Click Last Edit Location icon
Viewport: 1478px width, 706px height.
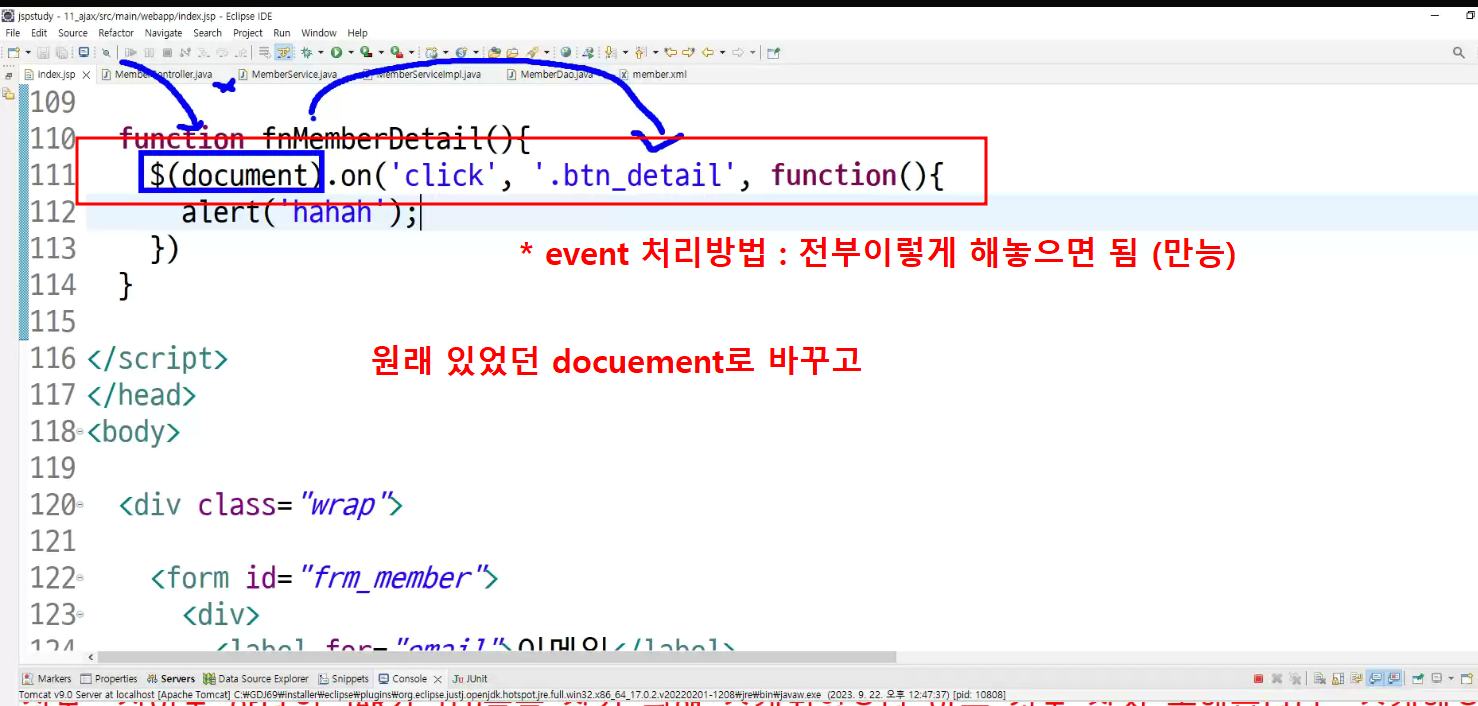pyautogui.click(x=671, y=52)
